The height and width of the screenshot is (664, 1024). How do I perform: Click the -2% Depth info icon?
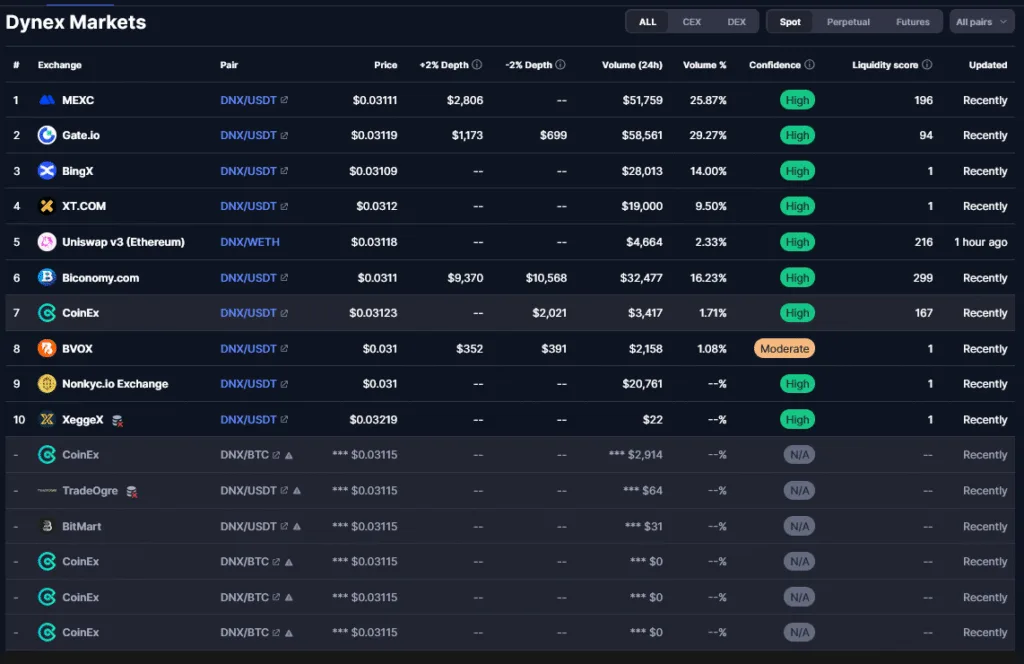click(x=560, y=65)
